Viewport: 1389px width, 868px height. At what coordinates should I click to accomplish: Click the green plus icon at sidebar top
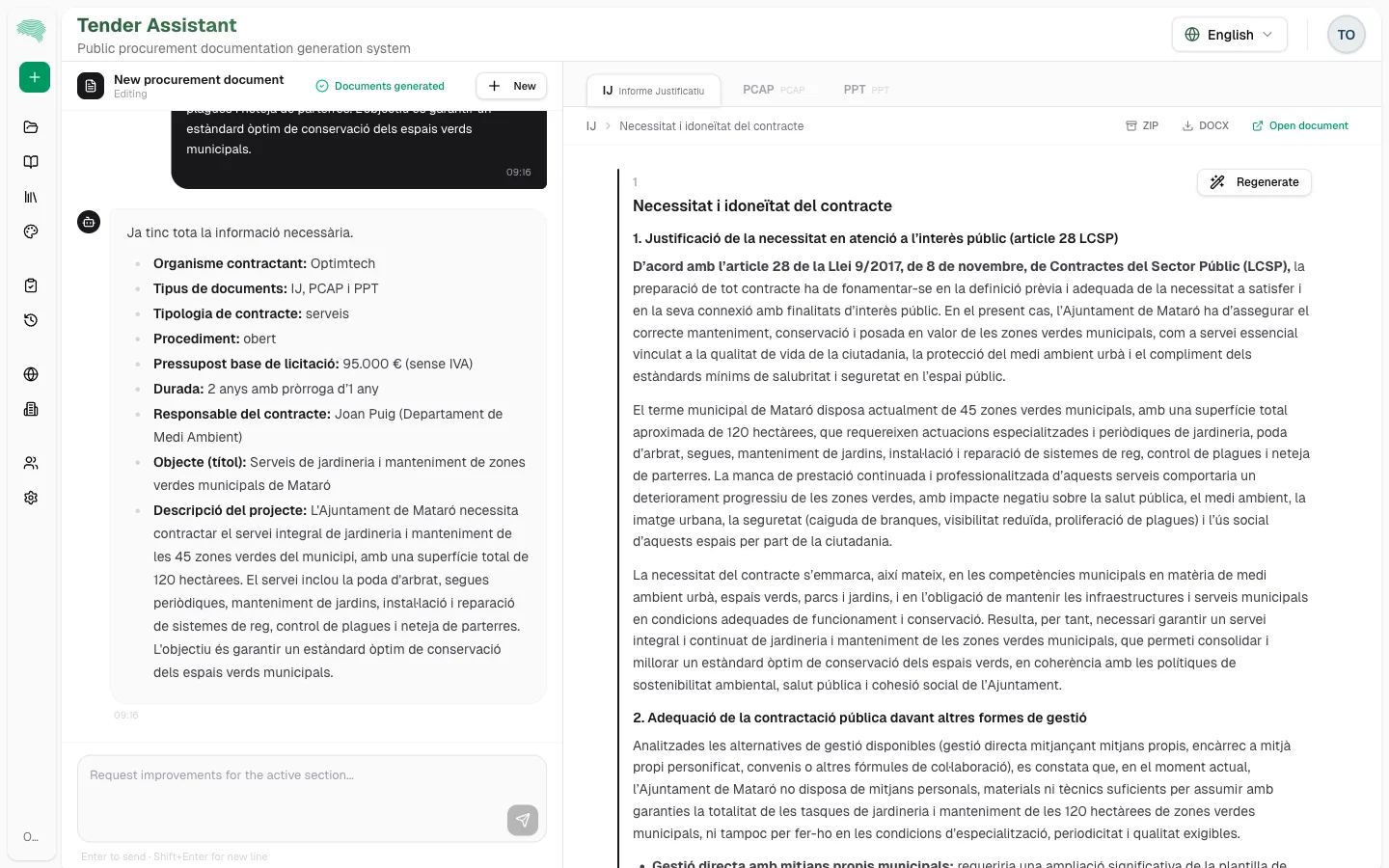point(35,77)
